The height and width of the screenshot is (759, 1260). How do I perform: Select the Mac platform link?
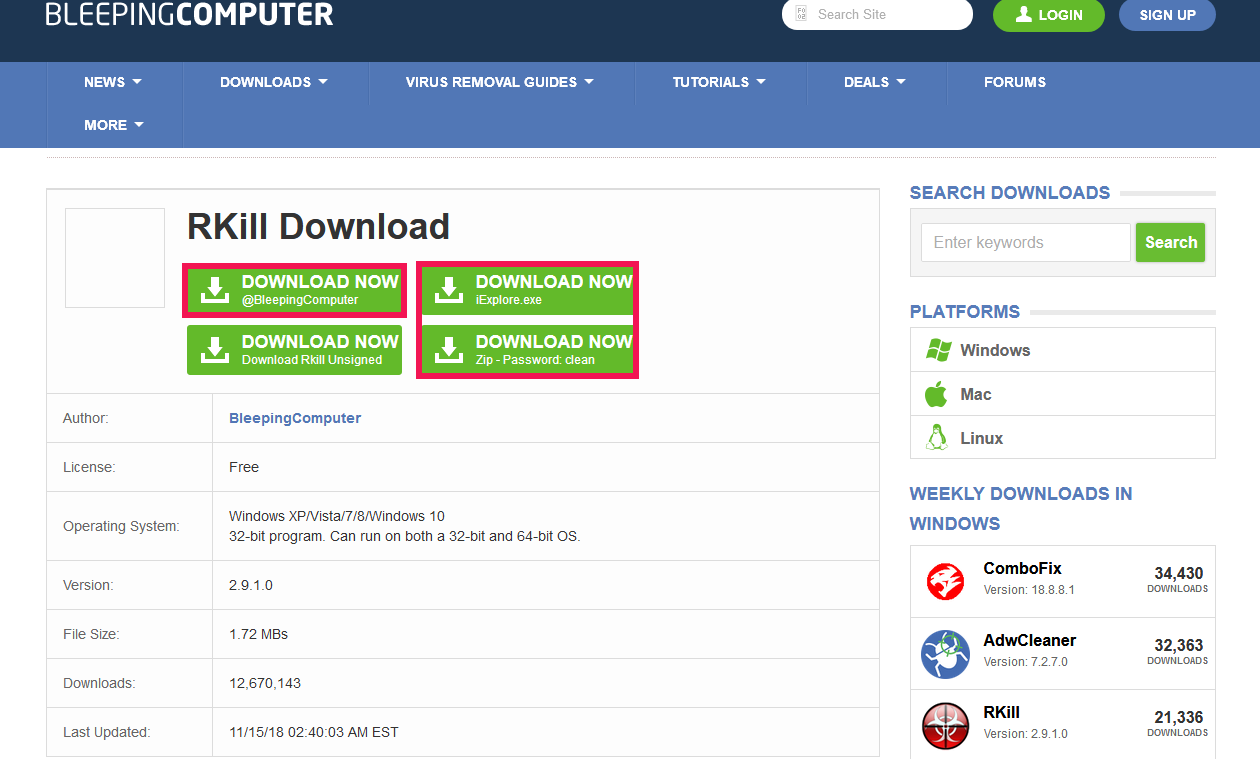click(976, 394)
